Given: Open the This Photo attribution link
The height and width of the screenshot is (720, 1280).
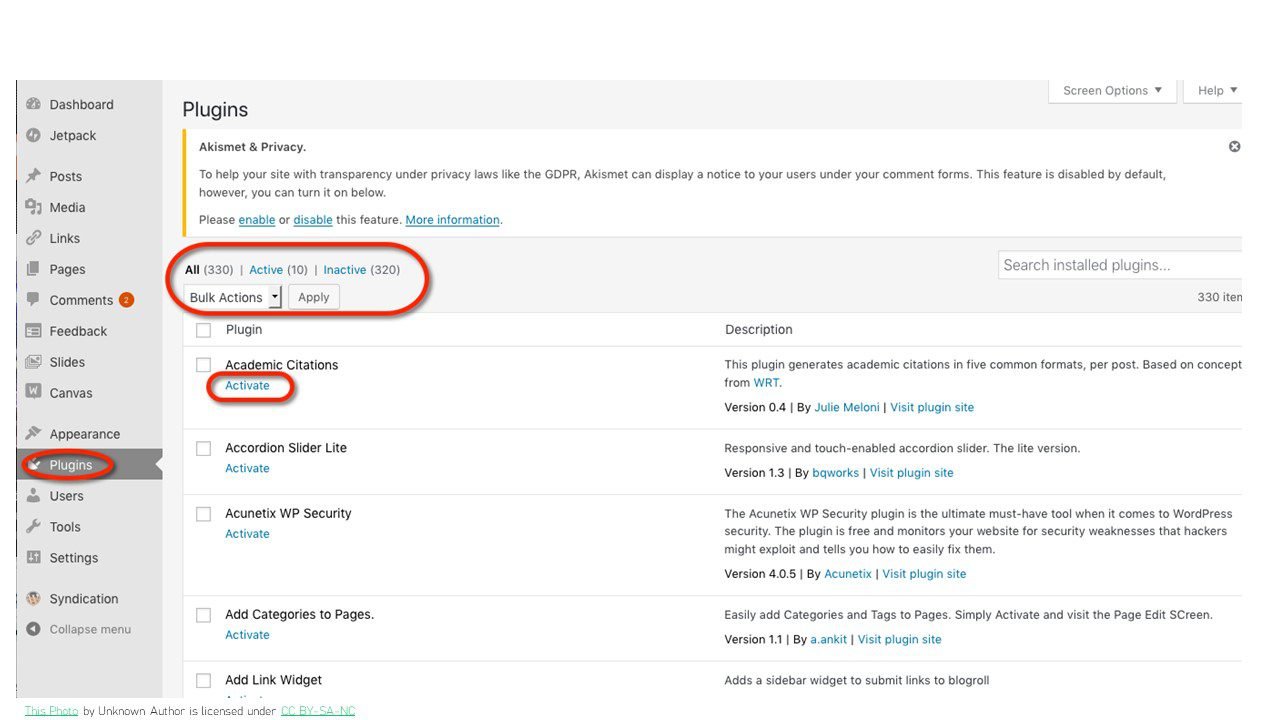Looking at the screenshot, I should tap(51, 711).
